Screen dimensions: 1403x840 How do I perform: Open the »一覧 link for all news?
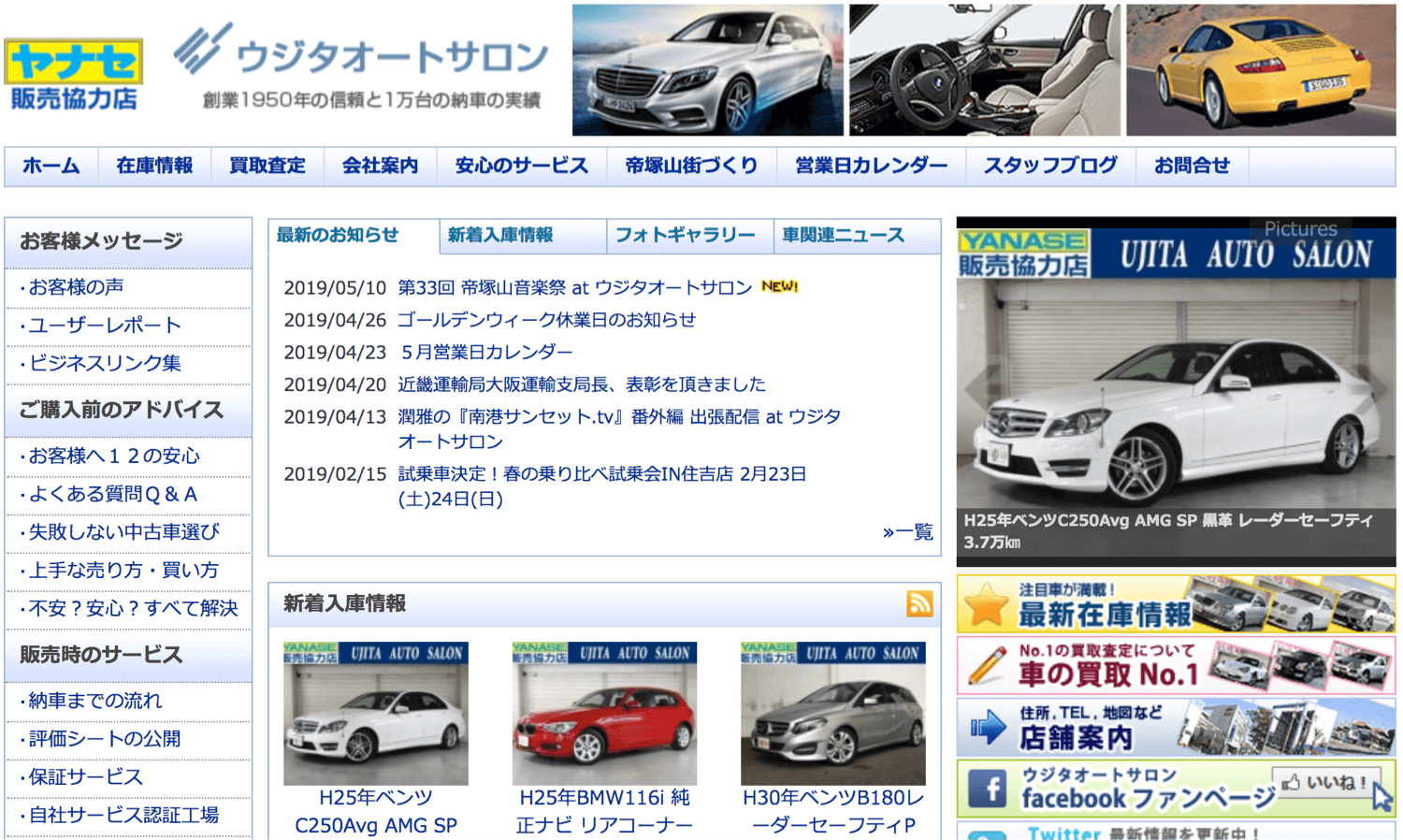pyautogui.click(x=907, y=532)
